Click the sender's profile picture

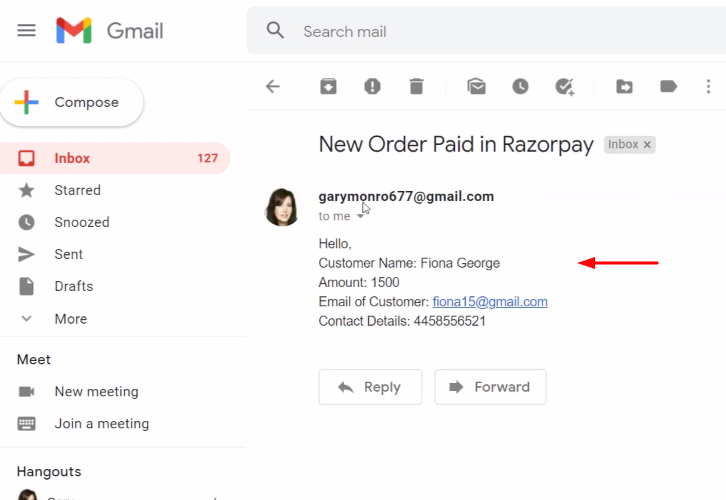(x=282, y=207)
